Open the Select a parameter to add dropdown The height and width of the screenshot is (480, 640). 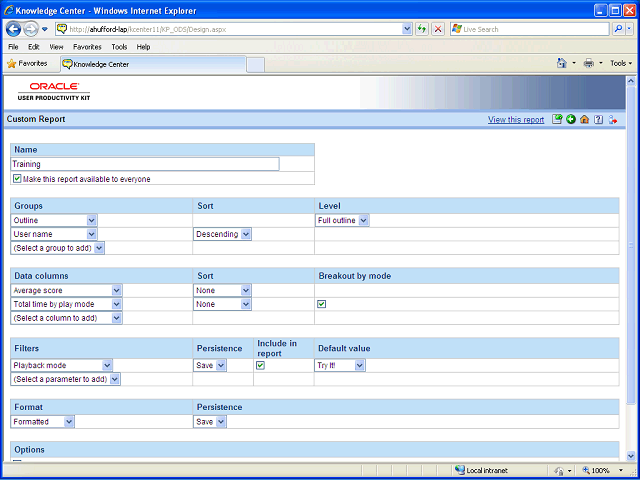tap(66, 379)
